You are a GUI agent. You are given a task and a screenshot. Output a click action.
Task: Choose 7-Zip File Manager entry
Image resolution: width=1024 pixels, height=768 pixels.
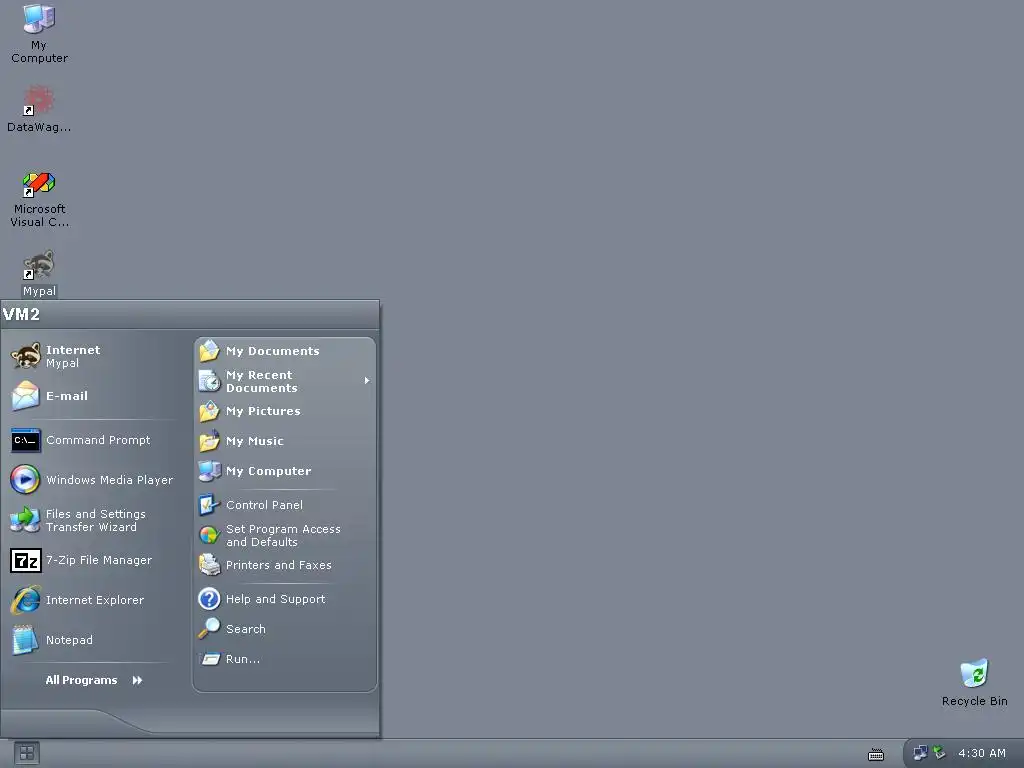click(95, 560)
